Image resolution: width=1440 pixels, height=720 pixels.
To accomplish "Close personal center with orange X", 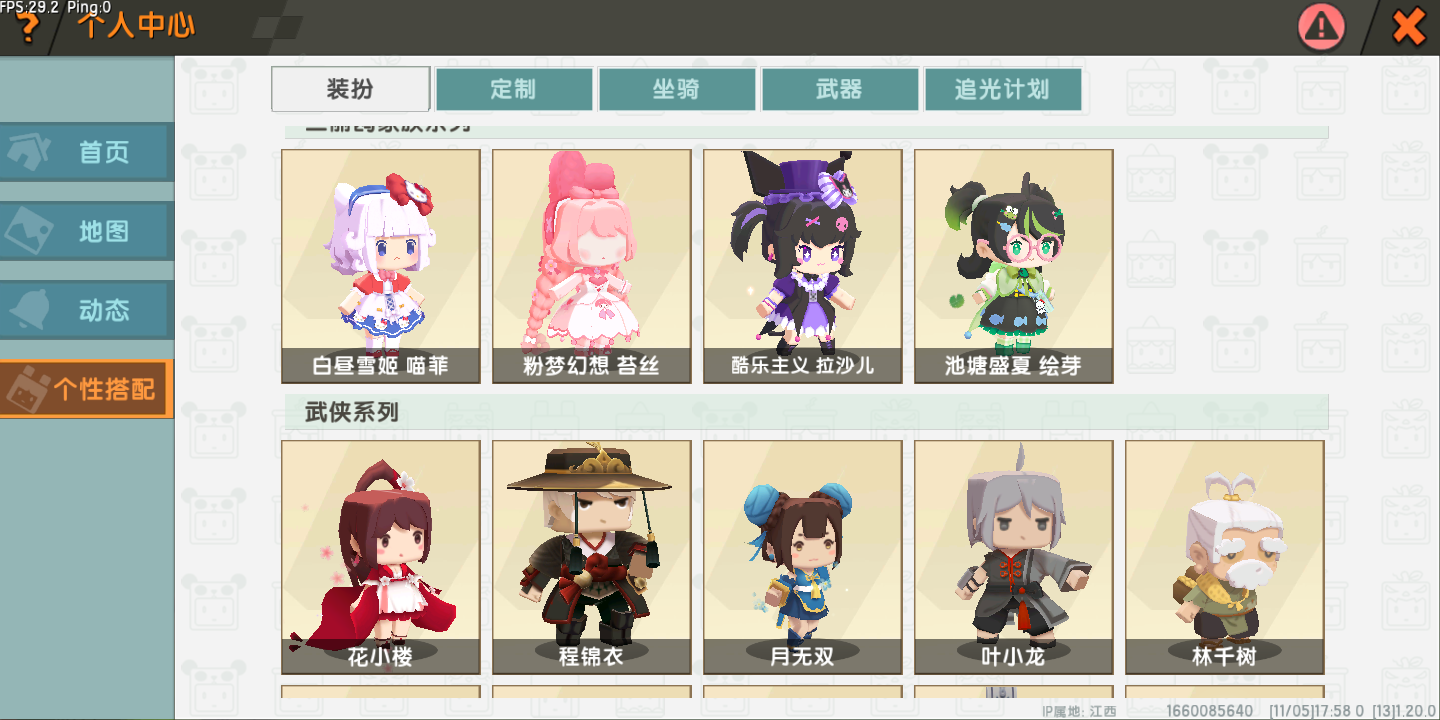I will [x=1408, y=26].
